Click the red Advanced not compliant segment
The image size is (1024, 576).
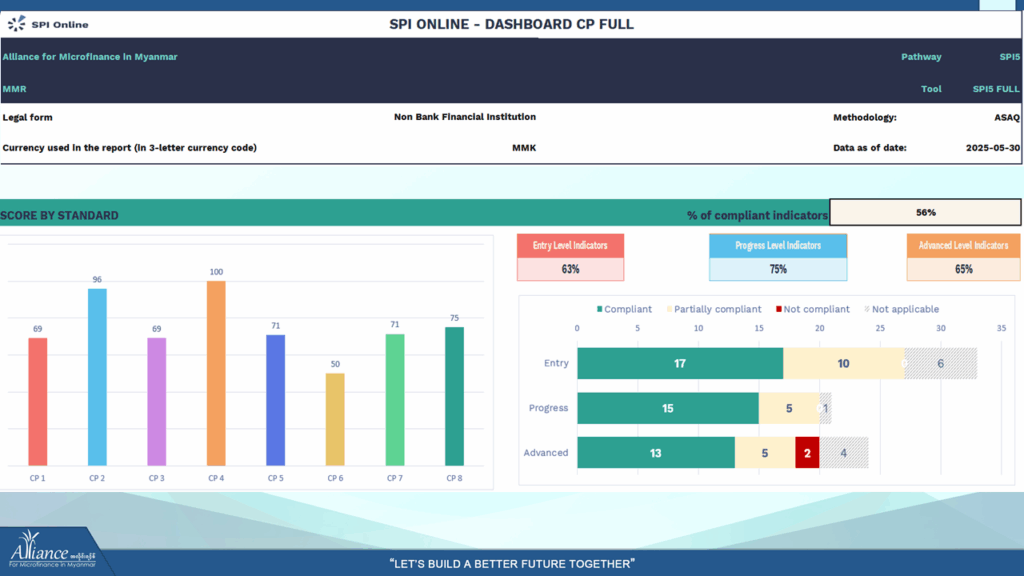click(x=807, y=453)
